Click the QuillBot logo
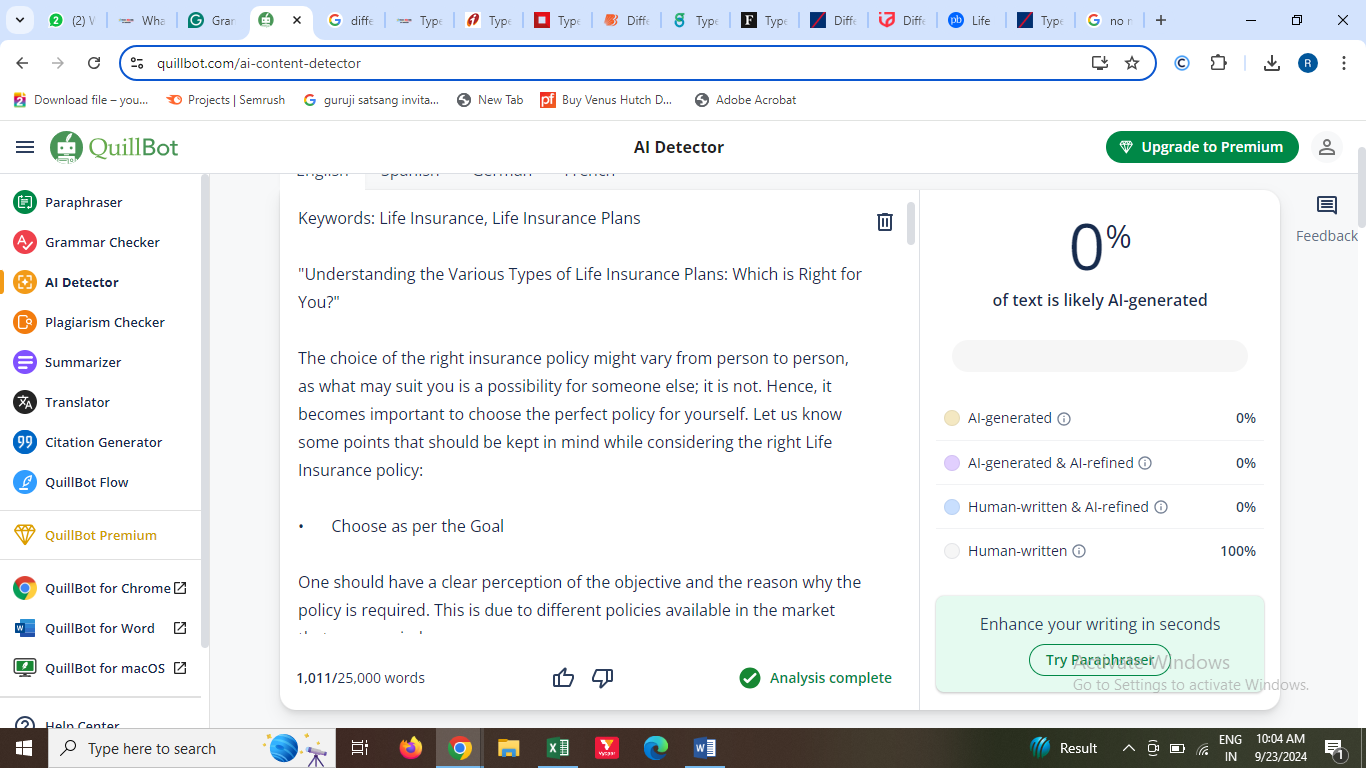This screenshot has height=768, width=1366. point(114,147)
